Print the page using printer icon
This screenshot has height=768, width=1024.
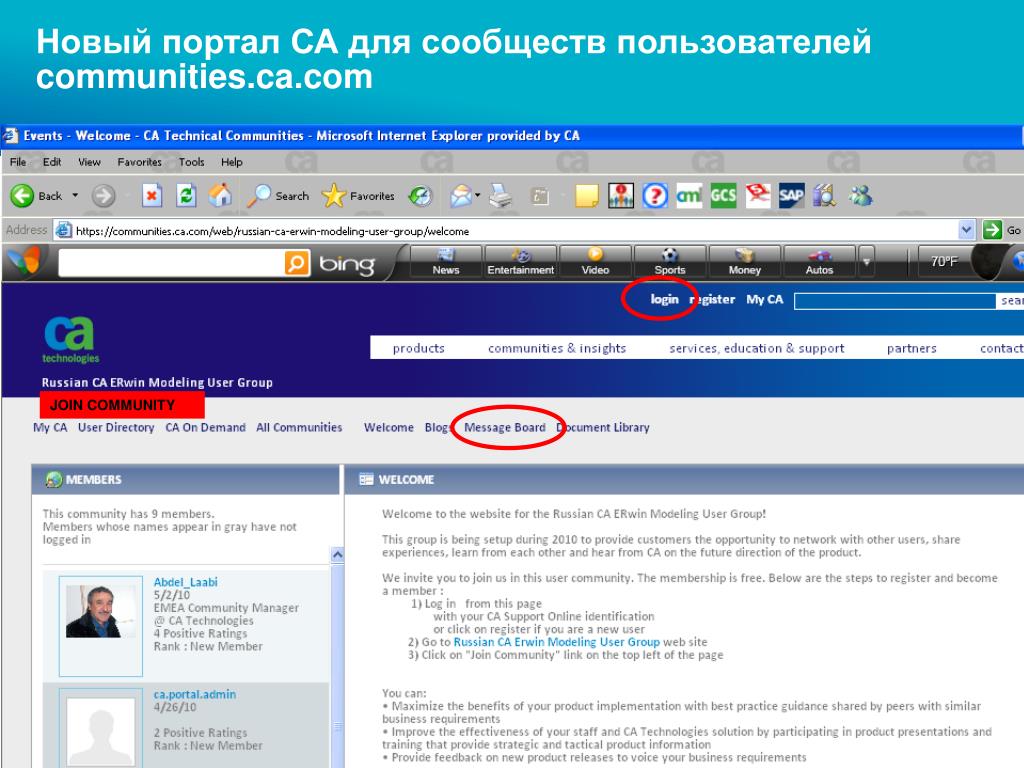[x=501, y=195]
